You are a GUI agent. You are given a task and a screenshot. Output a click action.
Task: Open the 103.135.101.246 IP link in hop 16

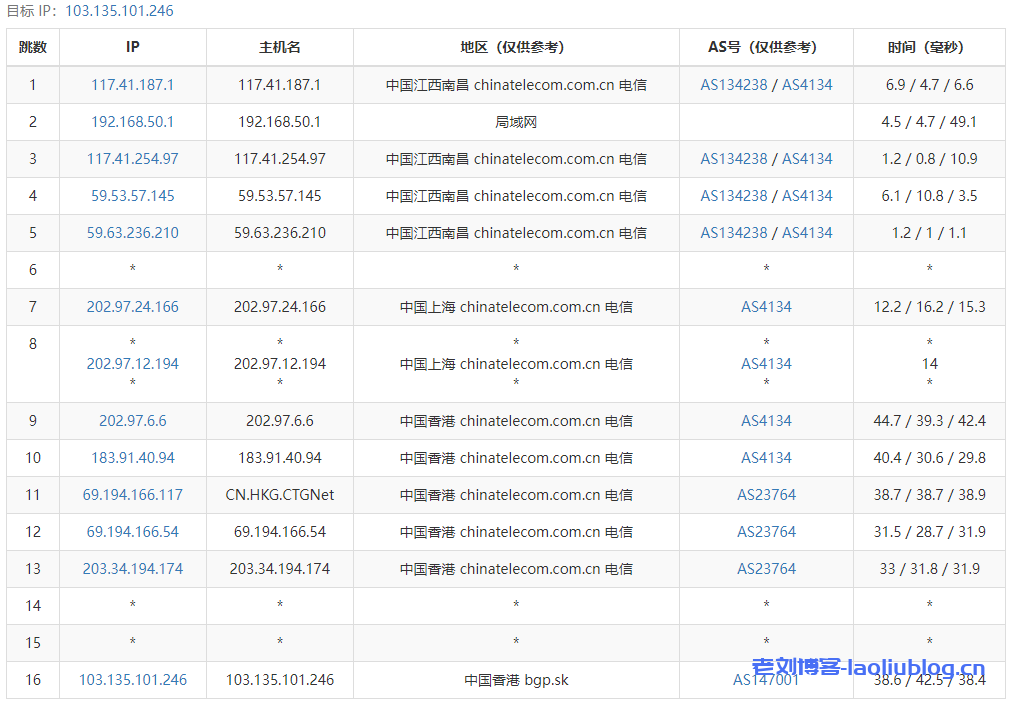point(132,680)
